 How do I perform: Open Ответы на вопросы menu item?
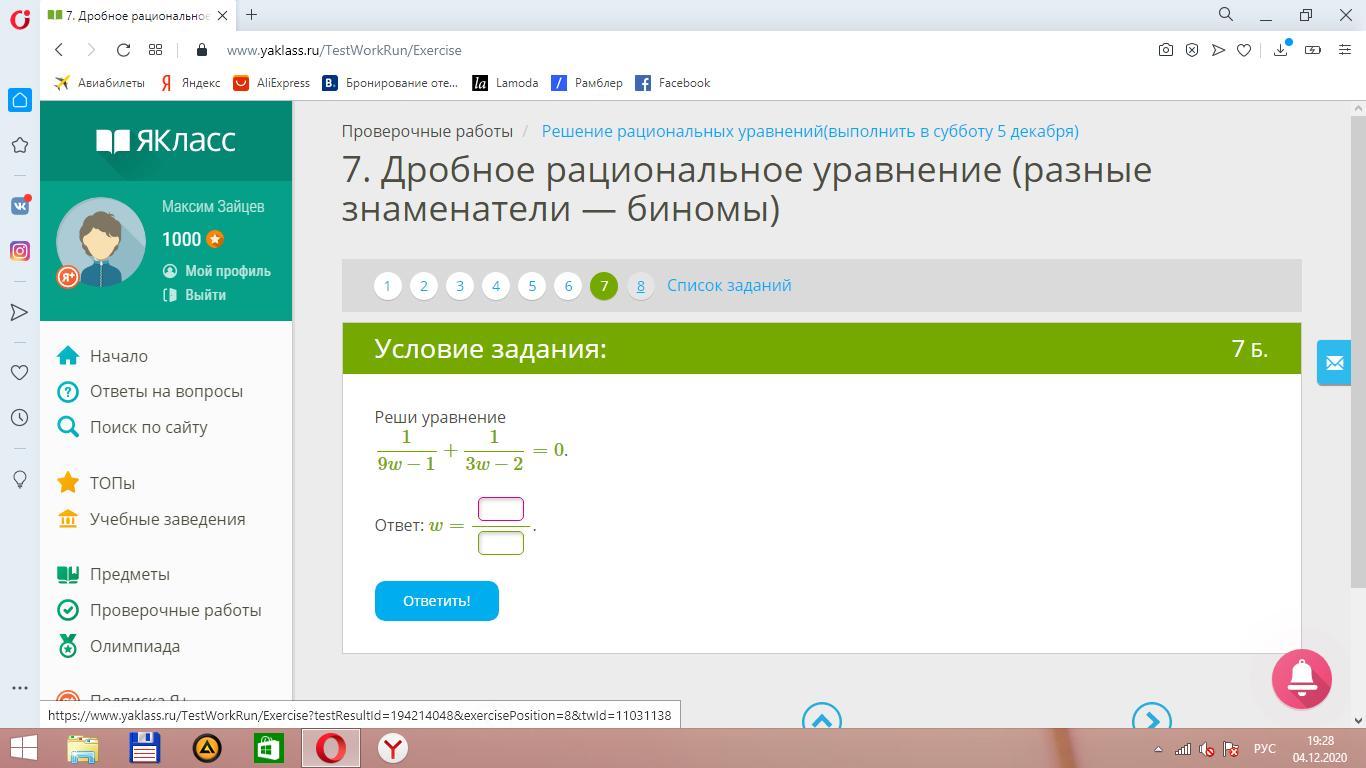pyautogui.click(x=166, y=391)
